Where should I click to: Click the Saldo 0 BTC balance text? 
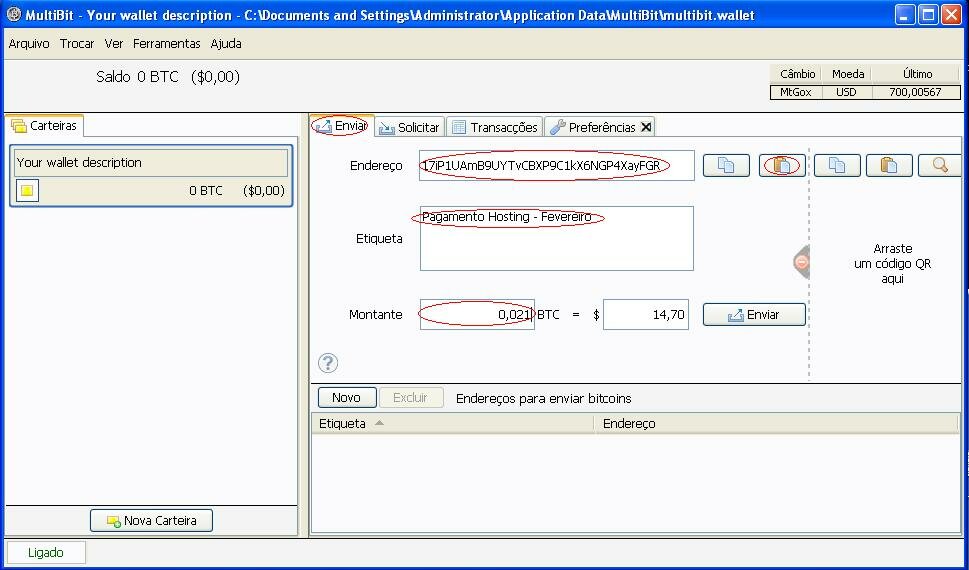click(167, 77)
